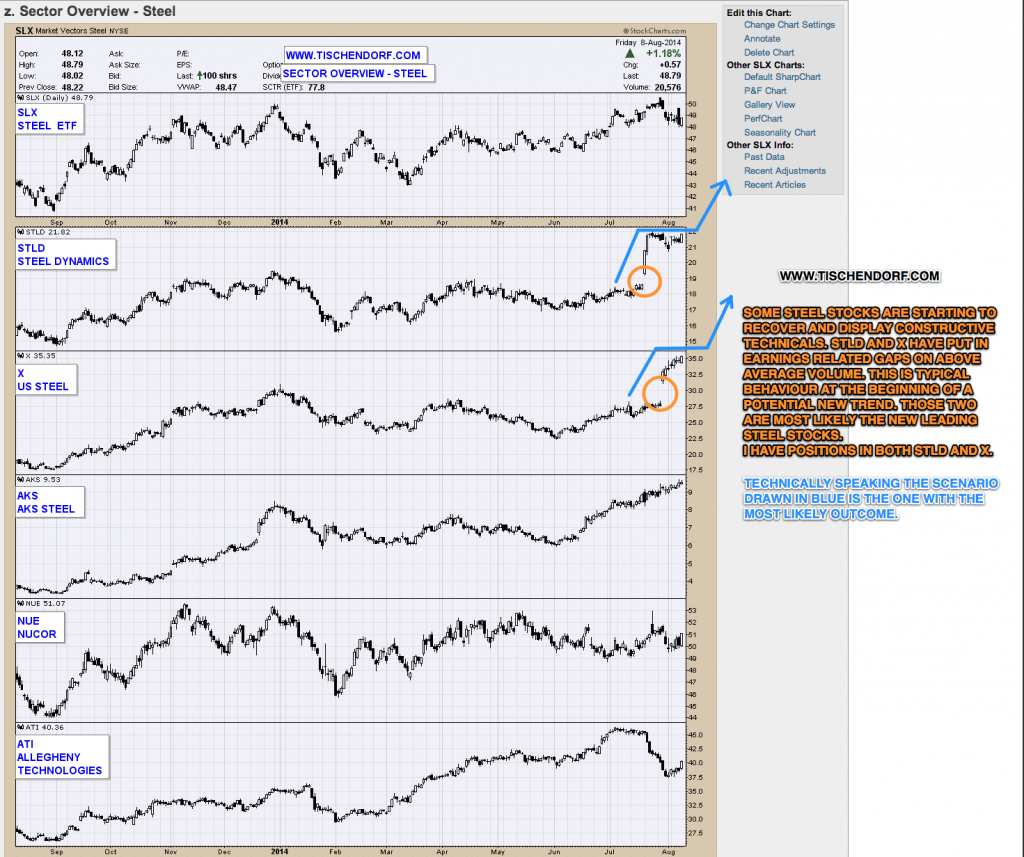Click the chart icon next to ATI 40.36
The width and height of the screenshot is (1024, 857).
pos(21,728)
